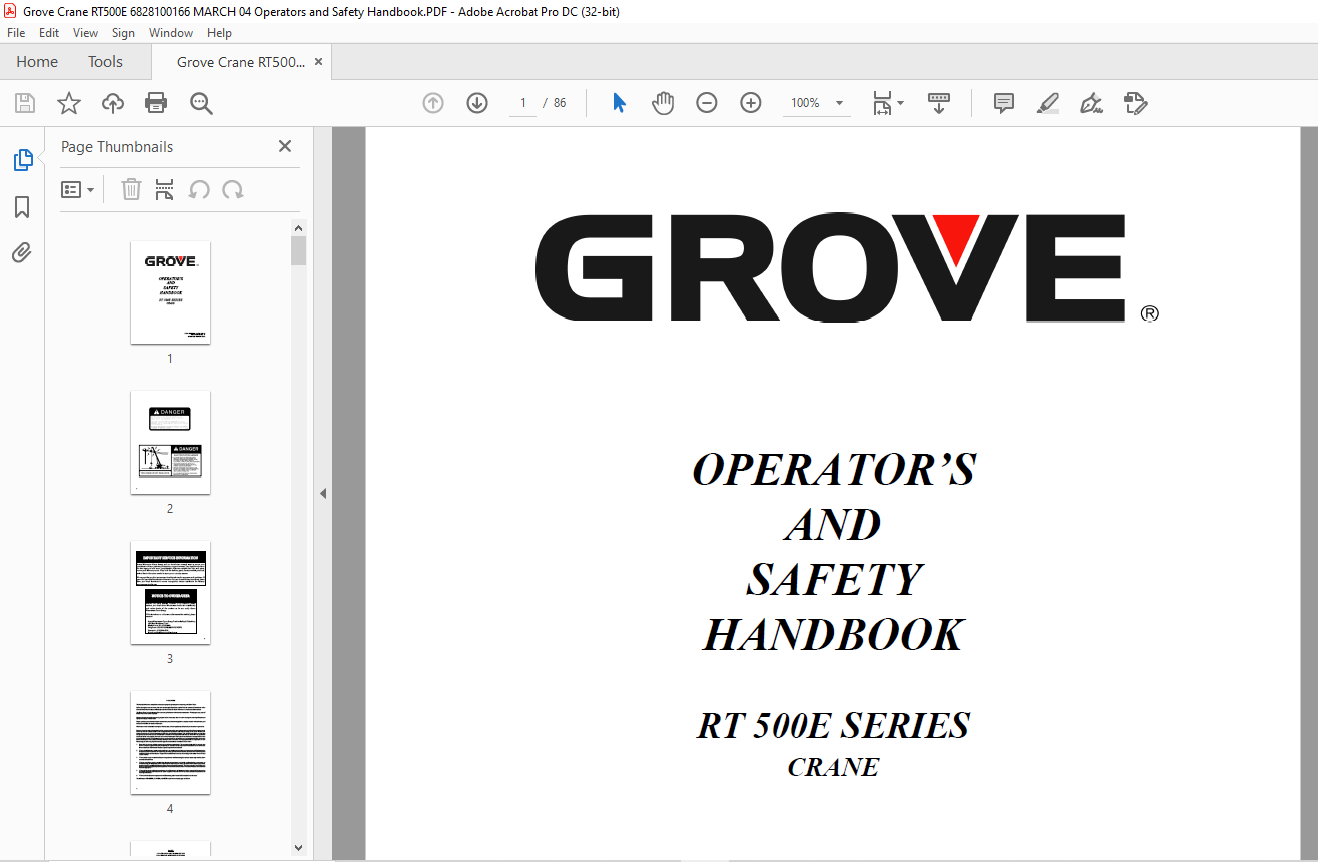Switch to the Home tab

coord(37,62)
